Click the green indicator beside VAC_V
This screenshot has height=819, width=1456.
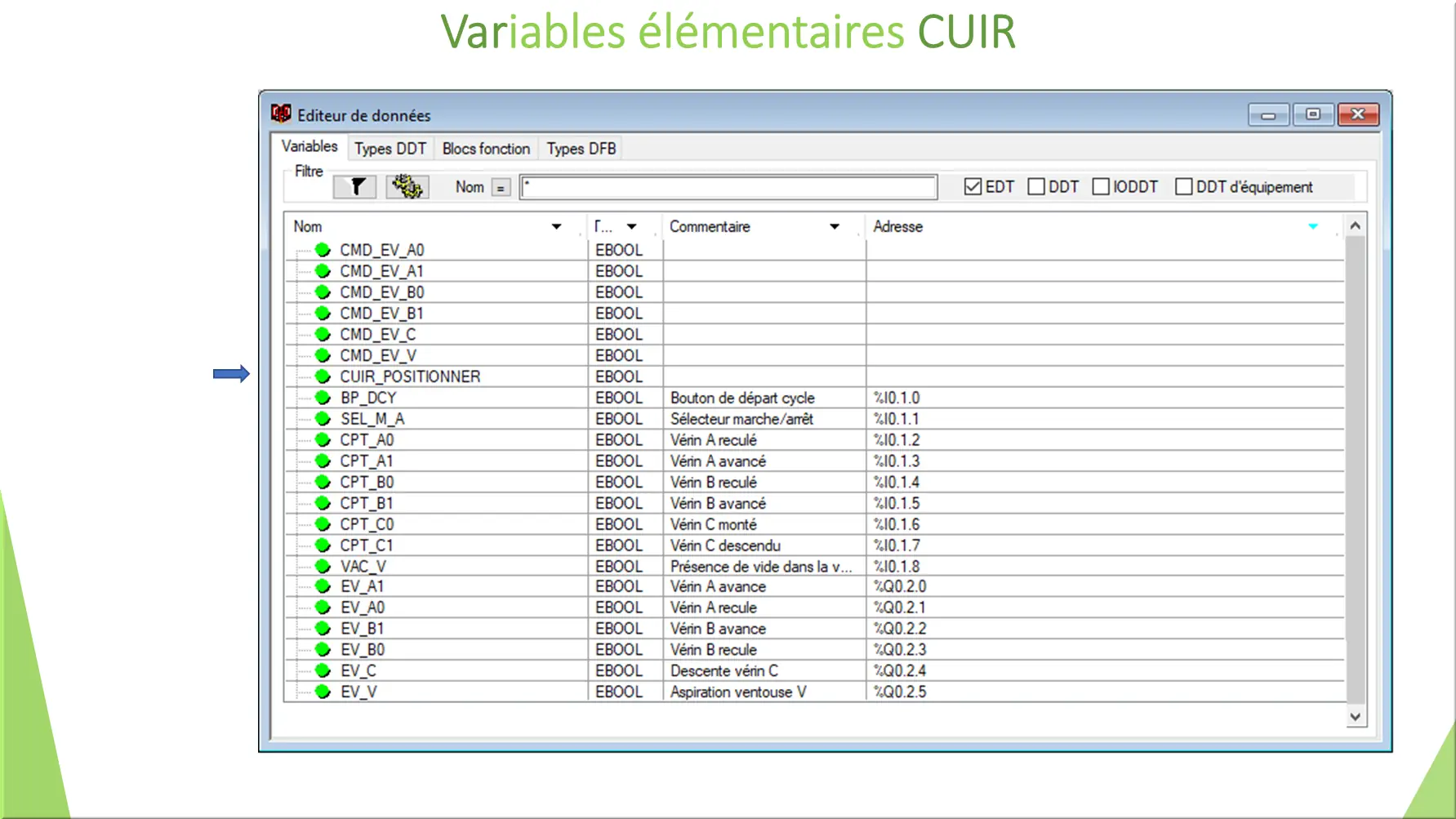pos(322,566)
